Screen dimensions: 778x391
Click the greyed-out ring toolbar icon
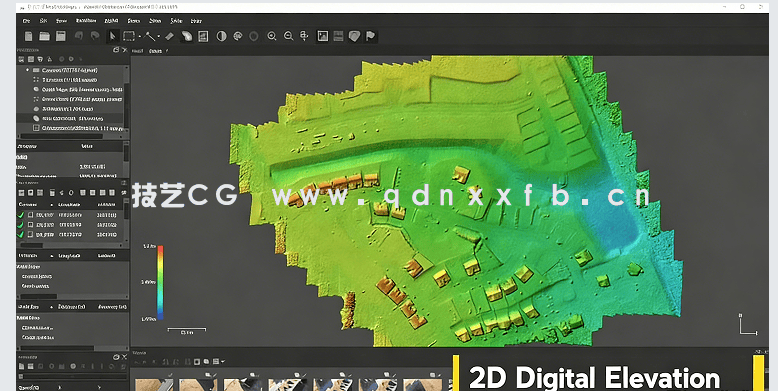coord(254,36)
